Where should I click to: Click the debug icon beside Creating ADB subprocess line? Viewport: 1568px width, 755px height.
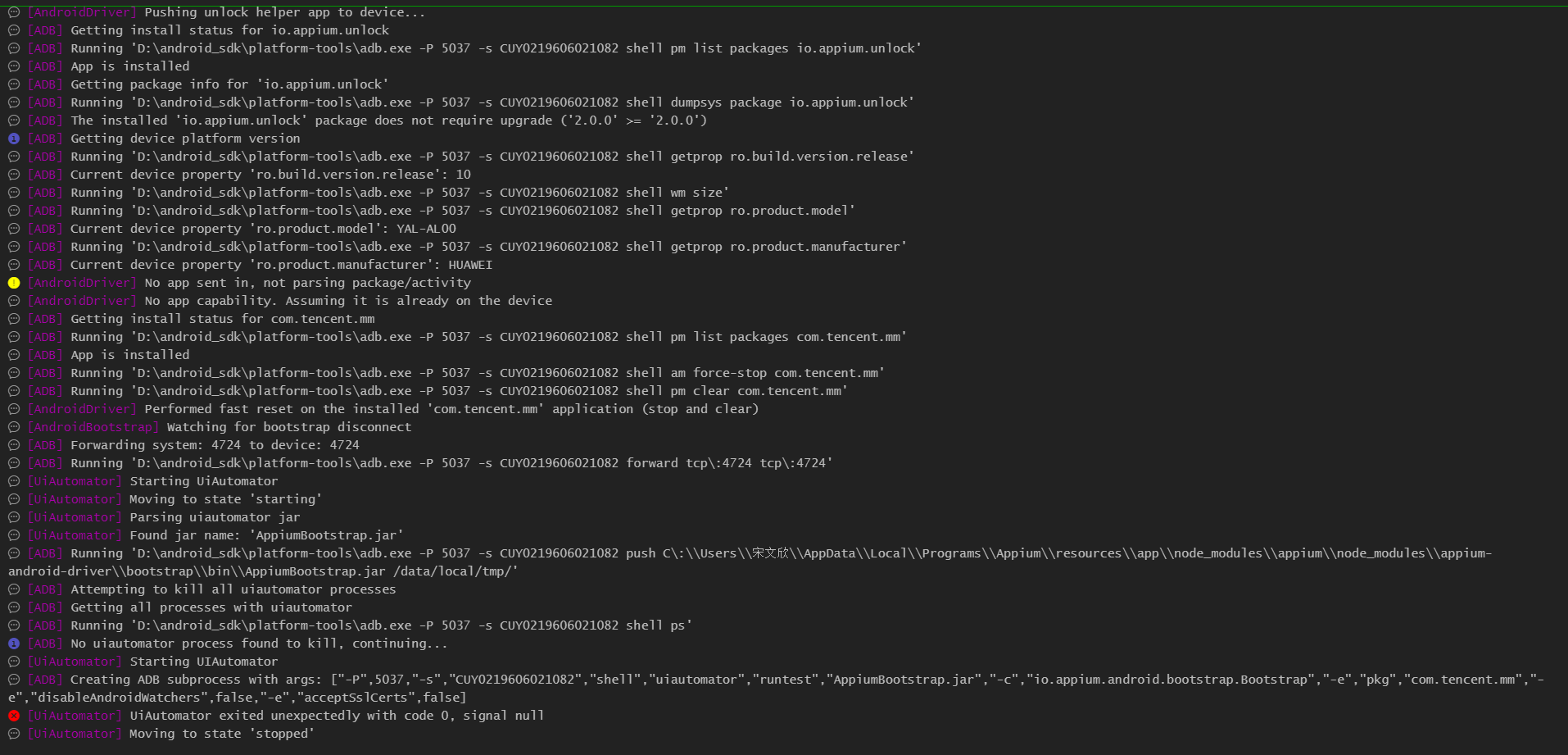click(14, 680)
